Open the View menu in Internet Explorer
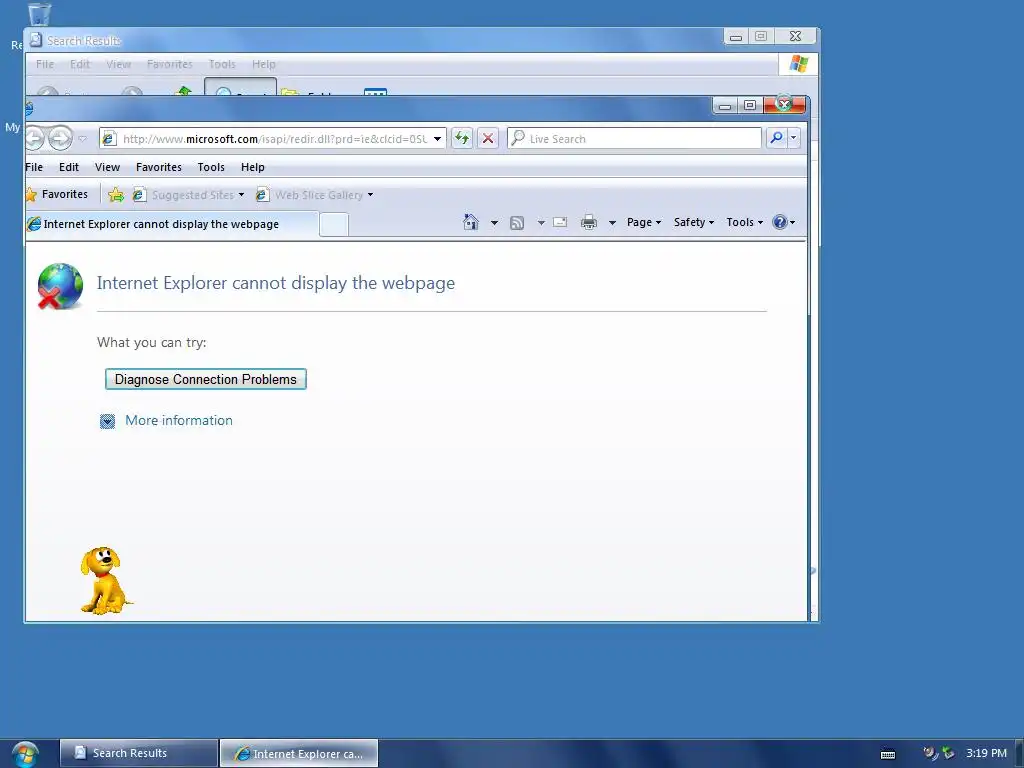Viewport: 1024px width, 768px height. tap(107, 167)
